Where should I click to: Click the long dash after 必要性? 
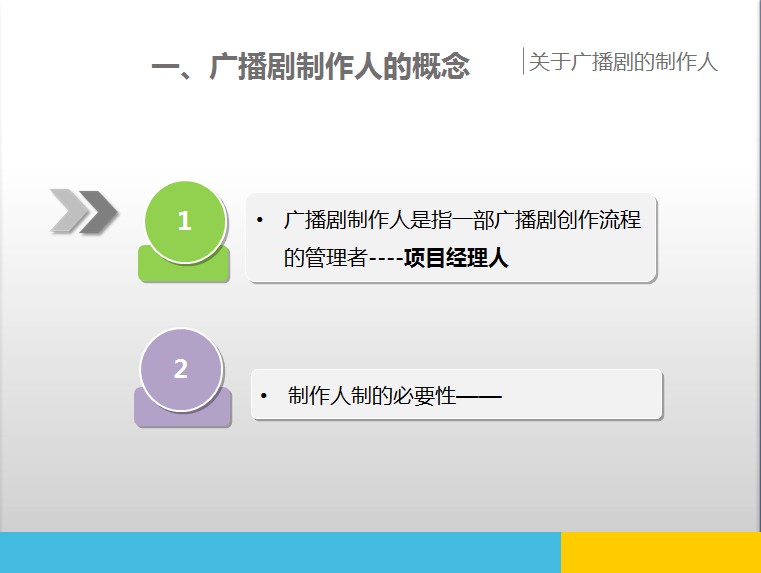point(478,396)
